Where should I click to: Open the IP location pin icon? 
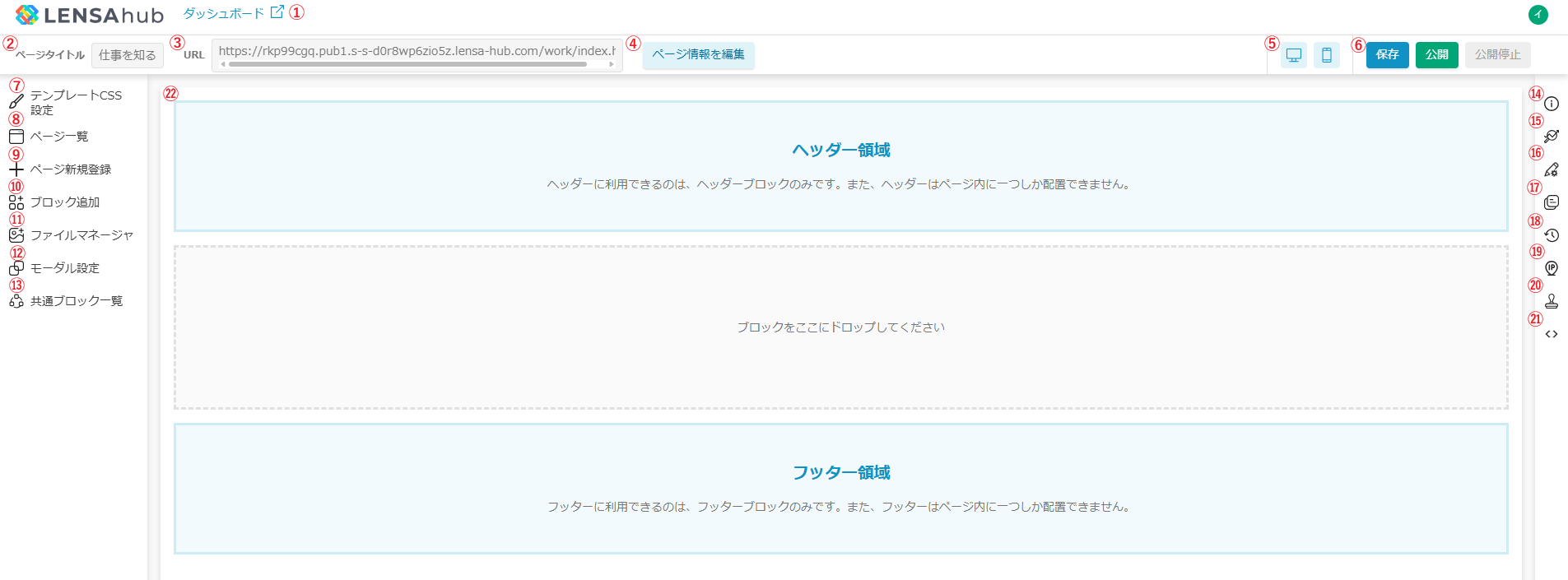coord(1552,268)
